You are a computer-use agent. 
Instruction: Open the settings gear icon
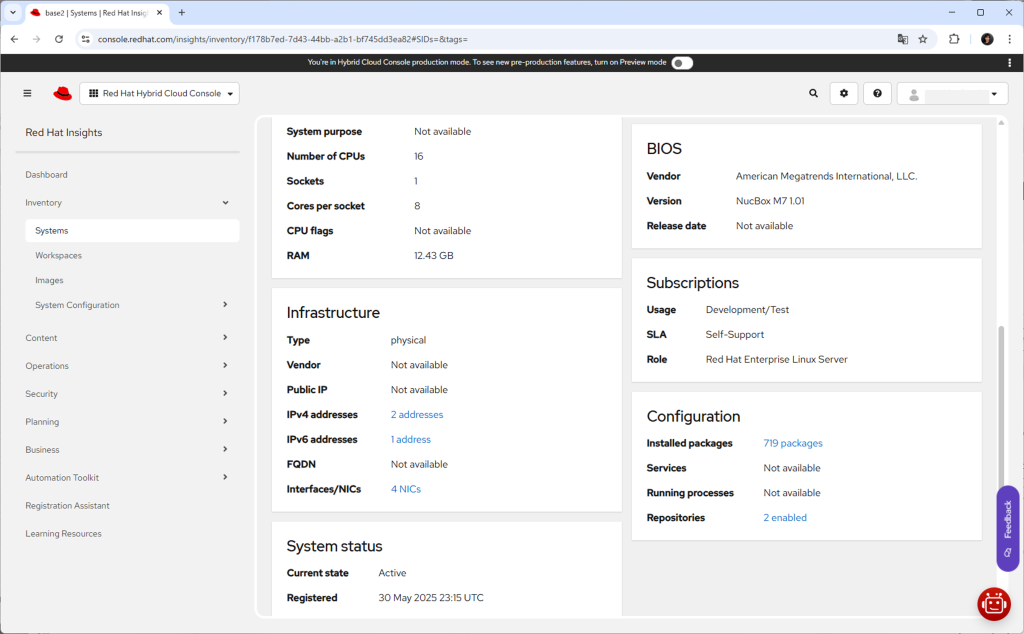844,93
